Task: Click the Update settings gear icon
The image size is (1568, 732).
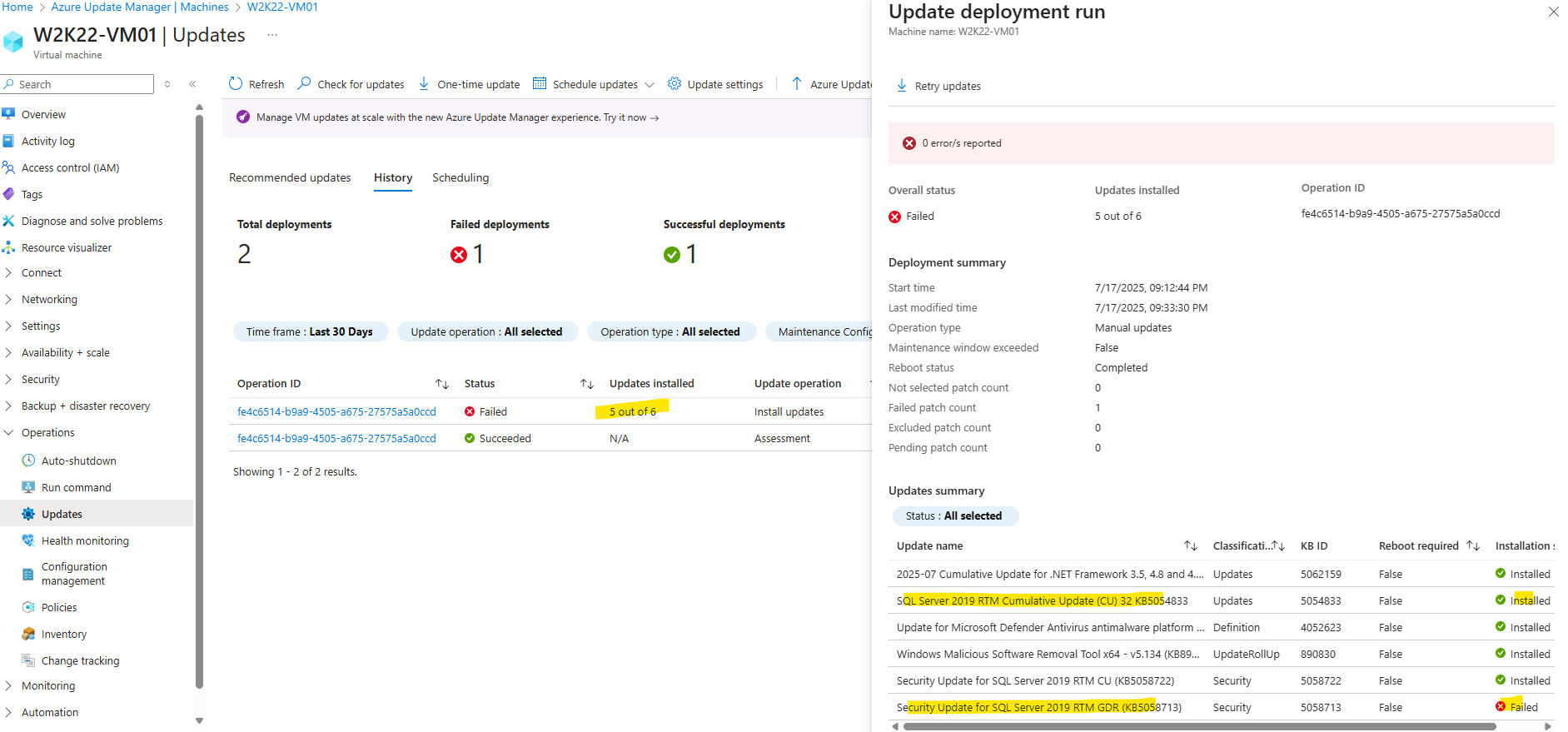Action: (x=674, y=83)
